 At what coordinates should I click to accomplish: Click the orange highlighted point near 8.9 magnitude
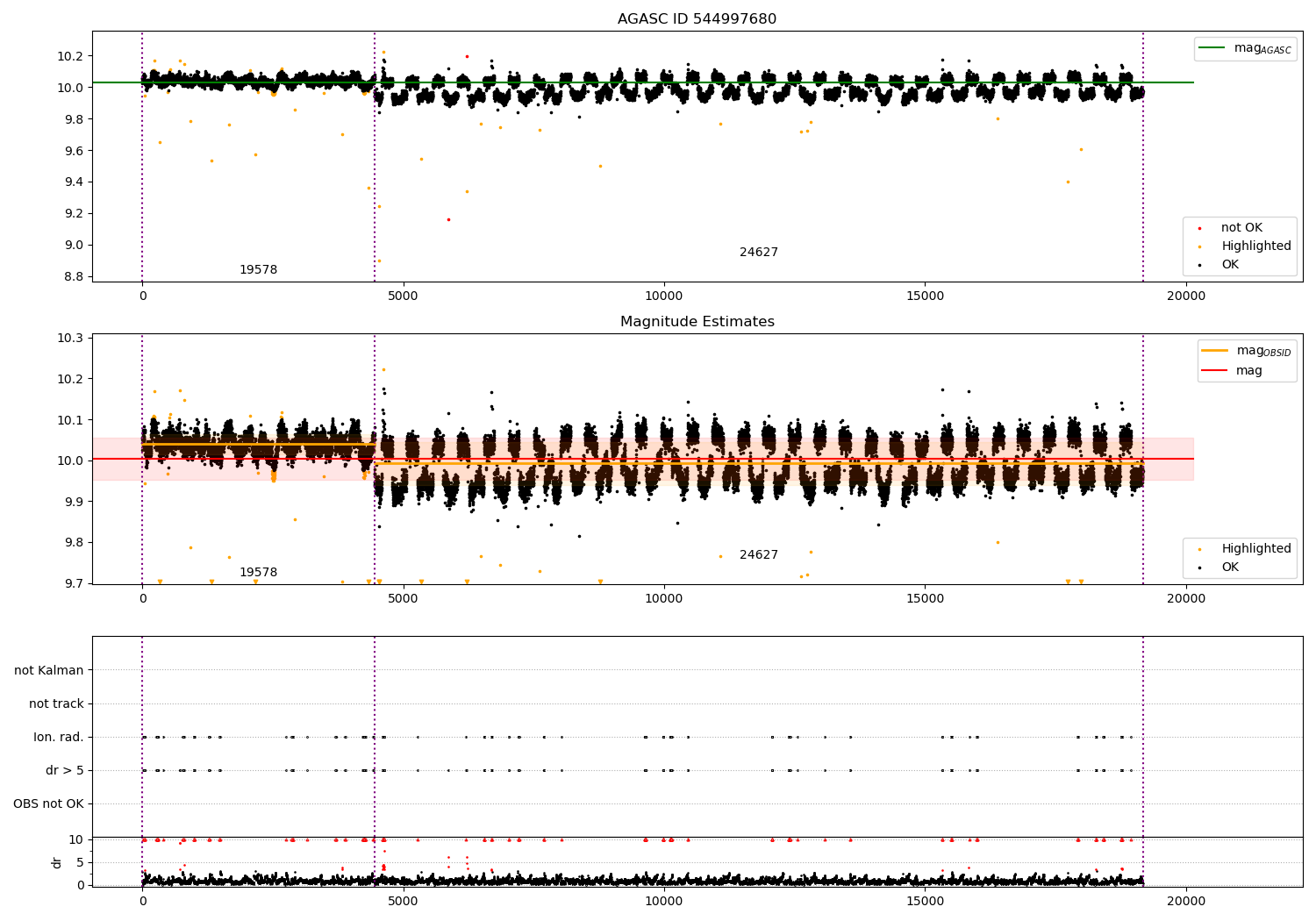[379, 261]
